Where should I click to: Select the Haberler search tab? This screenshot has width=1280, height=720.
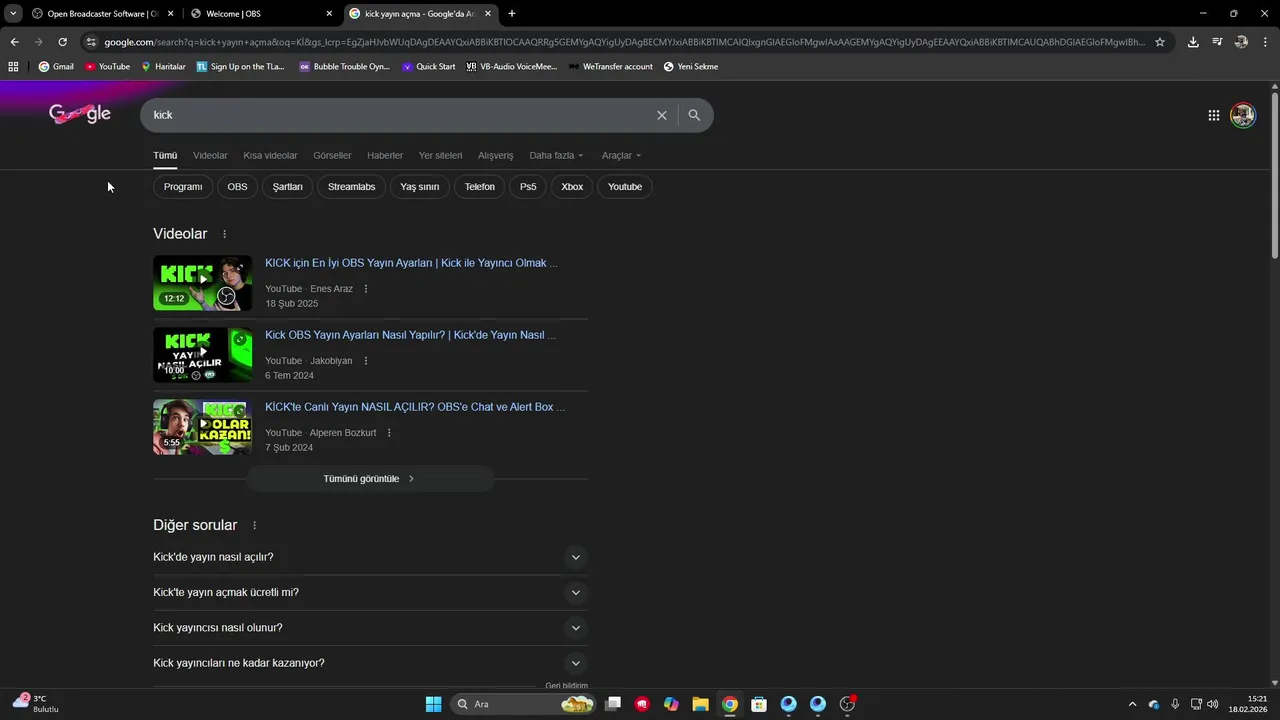[x=385, y=155]
